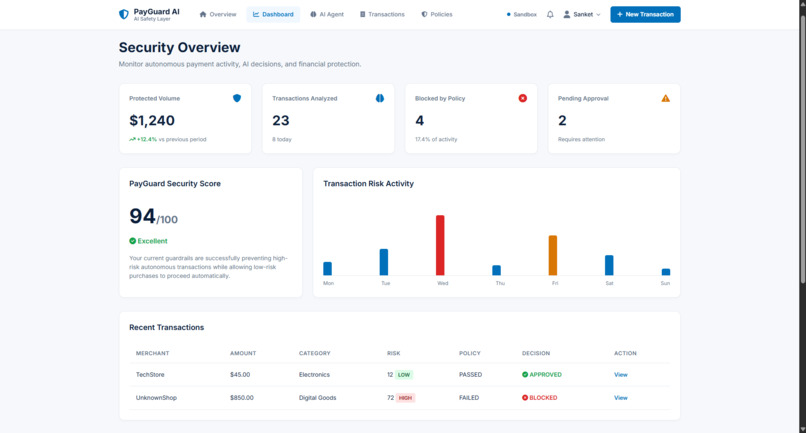This screenshot has width=806, height=433.
Task: Click the red icon beside BLOCKED
Action: click(x=525, y=398)
